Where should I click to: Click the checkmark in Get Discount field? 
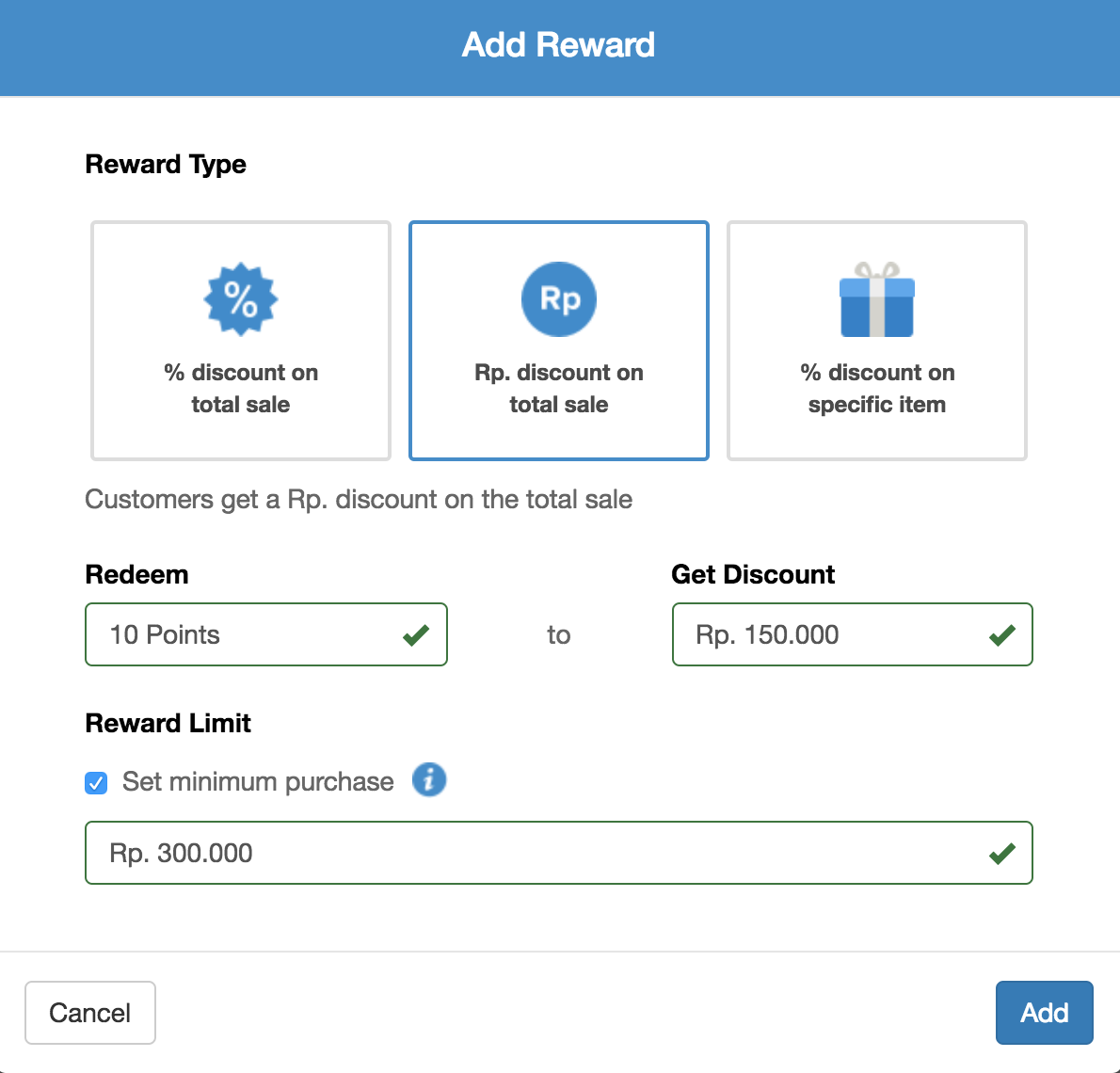click(x=1000, y=634)
